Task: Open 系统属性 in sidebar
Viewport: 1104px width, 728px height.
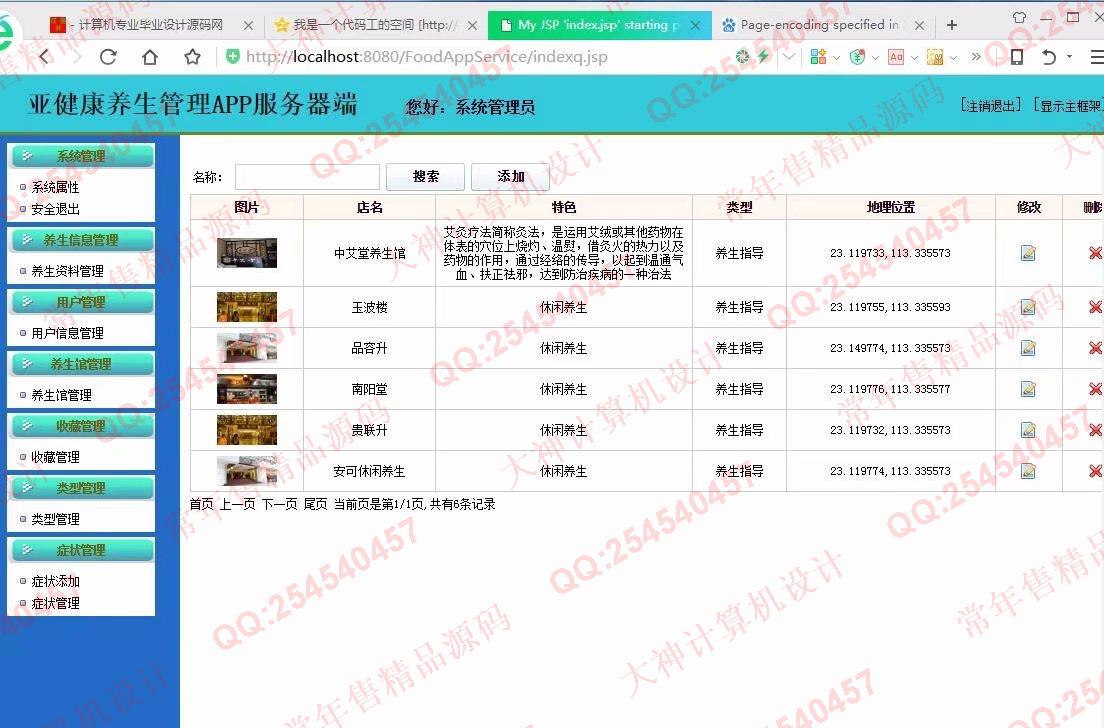Action: pyautogui.click(x=55, y=187)
